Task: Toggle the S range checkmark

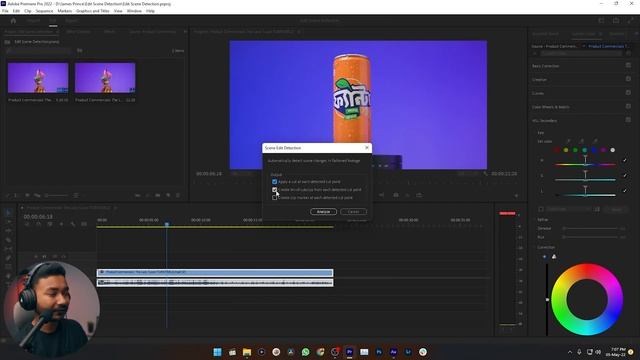Action: click(624, 176)
